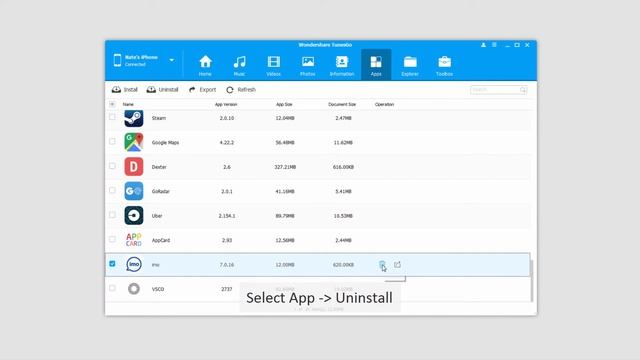This screenshot has height=360, width=640.
Task: Click the Uber name text
Action: 157,216
